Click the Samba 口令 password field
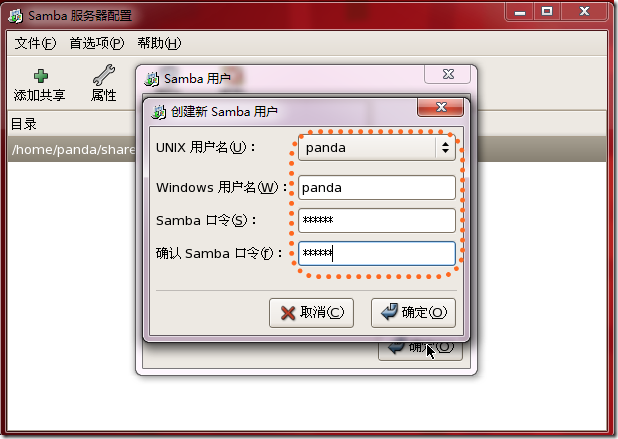Image resolution: width=618 pixels, height=439 pixels. click(x=377, y=220)
